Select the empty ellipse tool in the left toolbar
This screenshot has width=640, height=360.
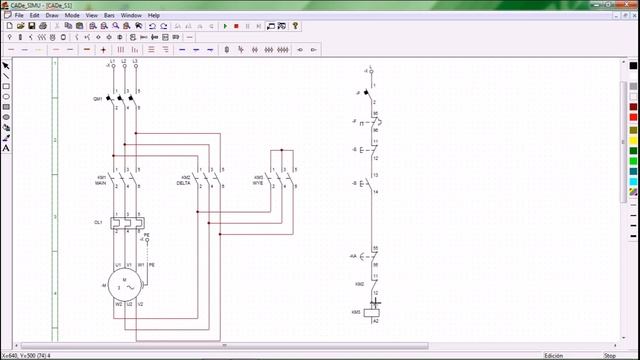6,97
